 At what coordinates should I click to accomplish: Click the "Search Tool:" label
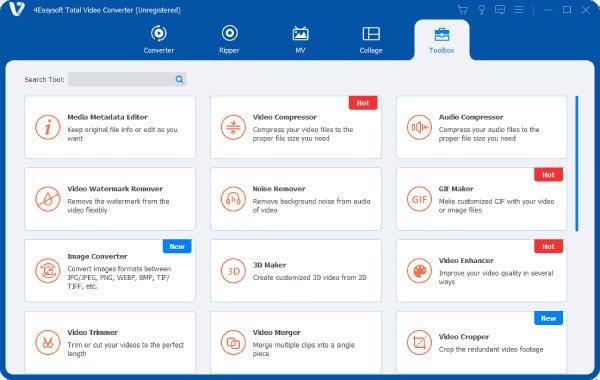(44, 80)
